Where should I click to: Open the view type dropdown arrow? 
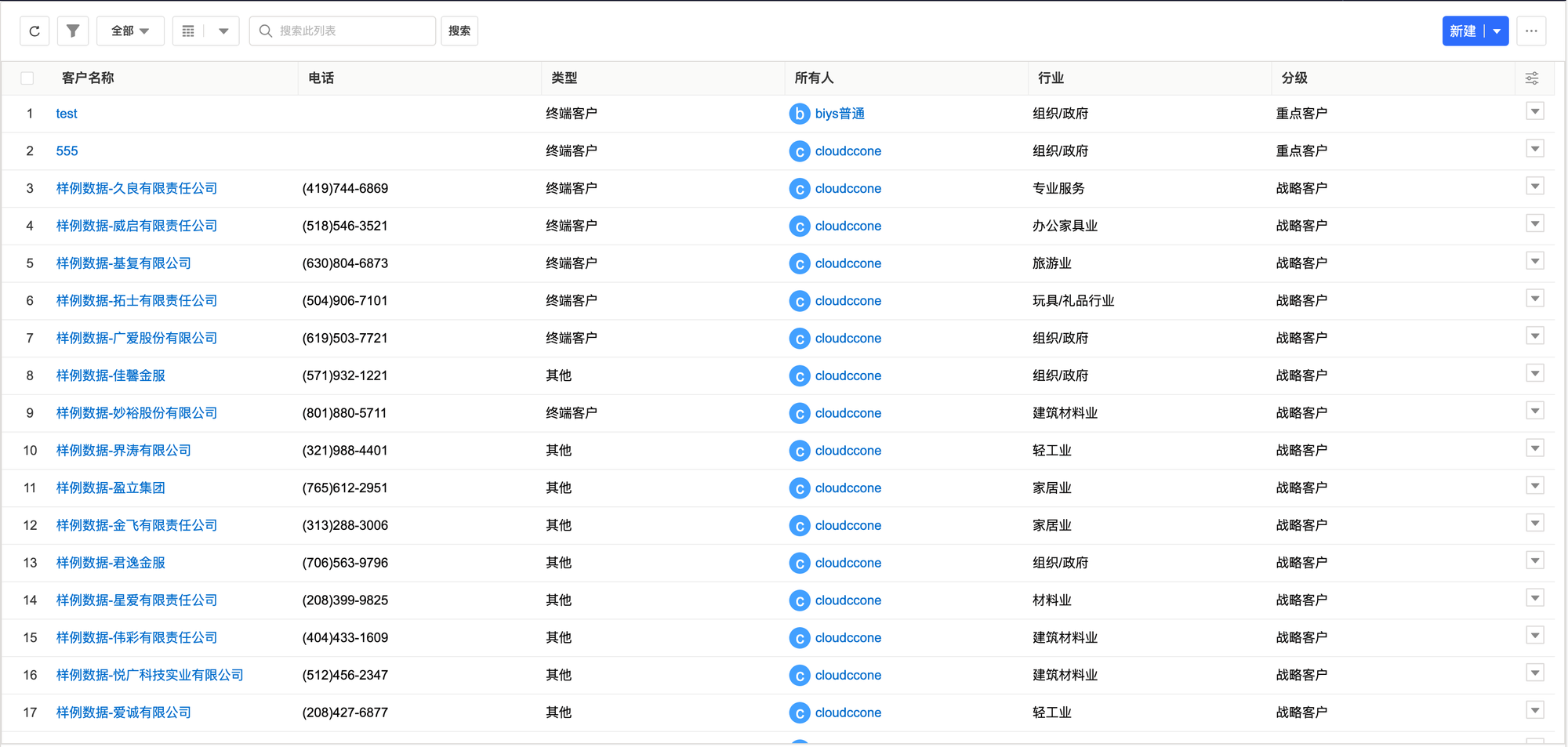point(223,31)
